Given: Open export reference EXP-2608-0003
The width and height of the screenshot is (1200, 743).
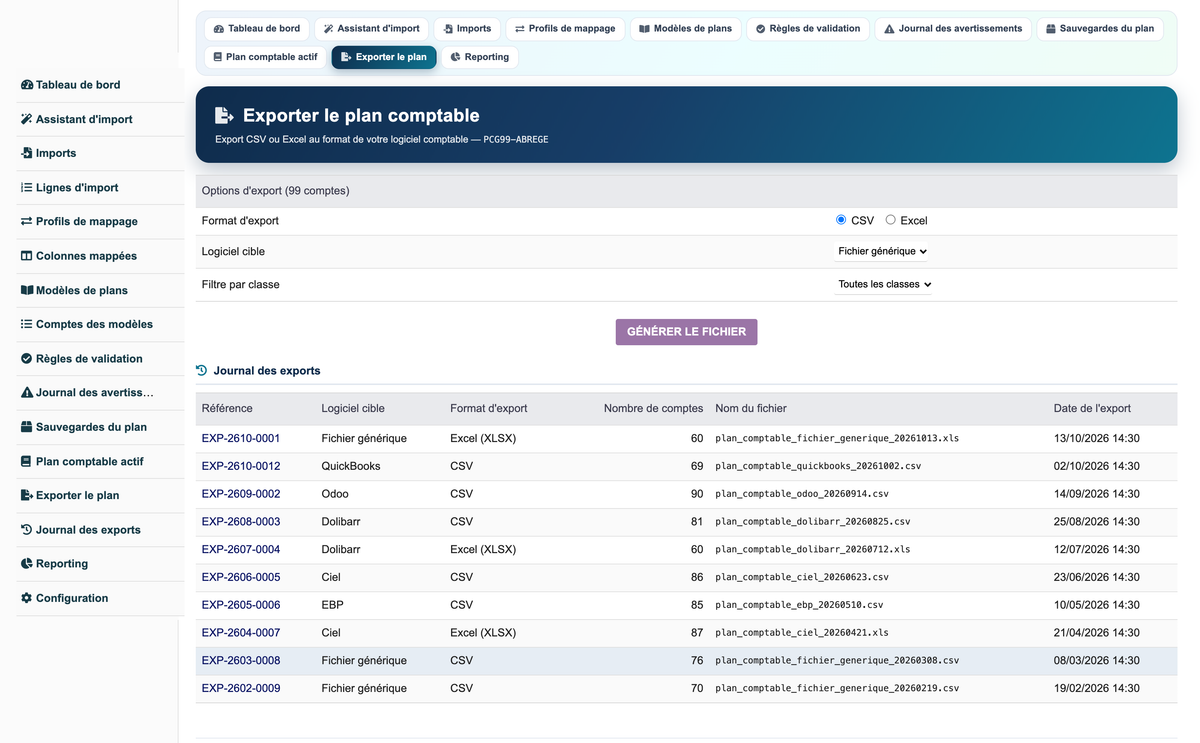Looking at the screenshot, I should [x=241, y=522].
